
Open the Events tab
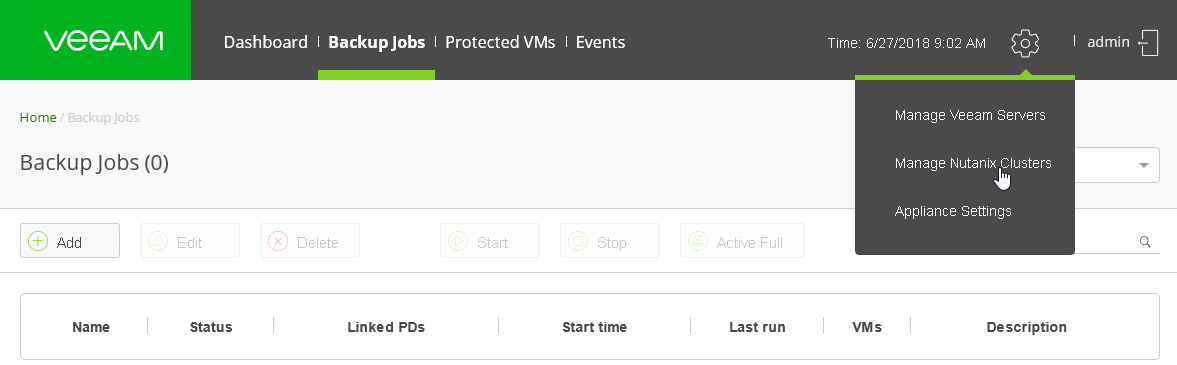pos(601,42)
